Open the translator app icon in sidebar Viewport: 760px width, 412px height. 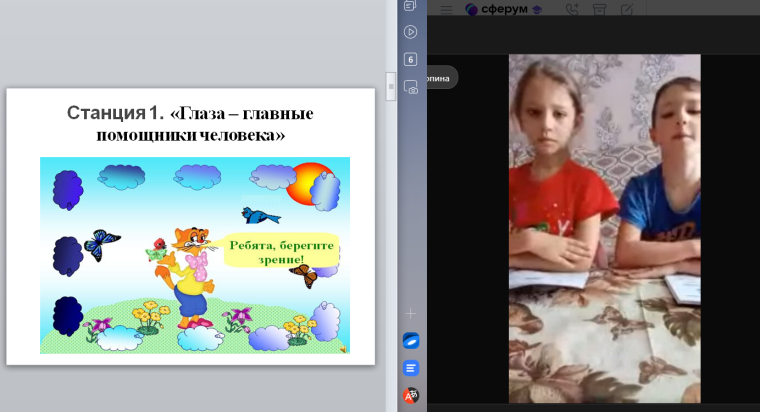coord(411,396)
